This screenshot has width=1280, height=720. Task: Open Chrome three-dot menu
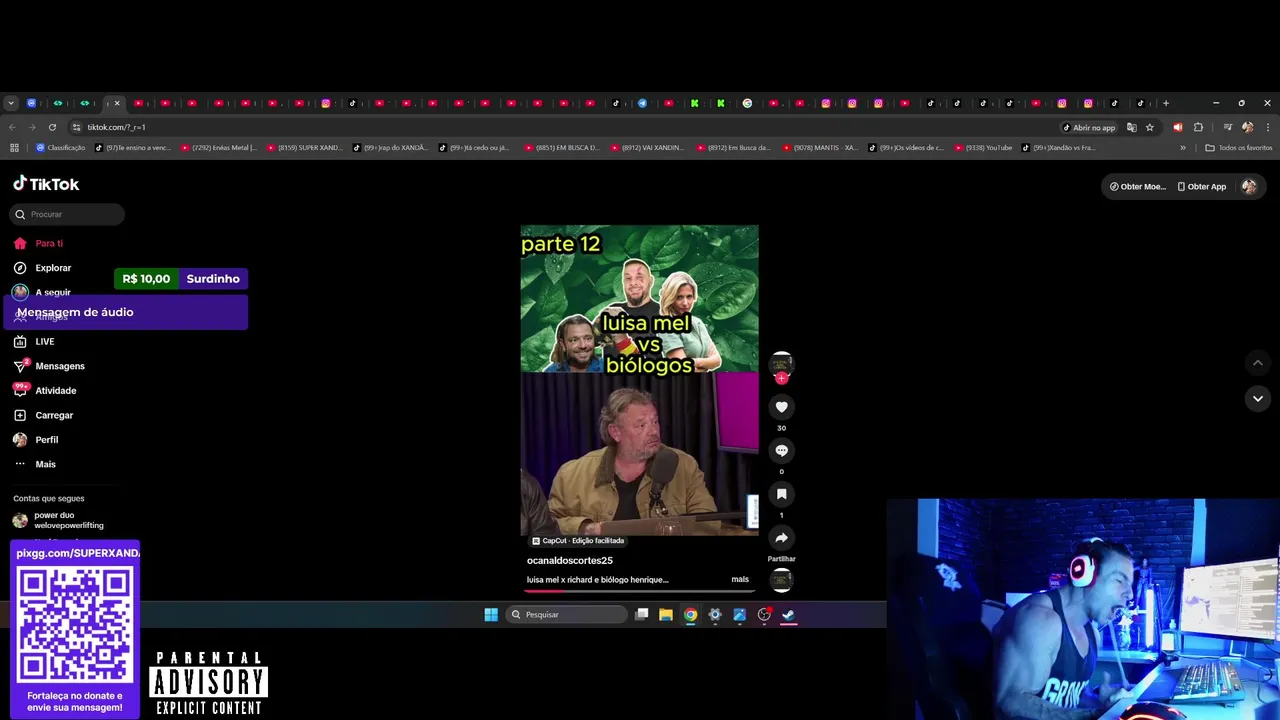[1268, 127]
